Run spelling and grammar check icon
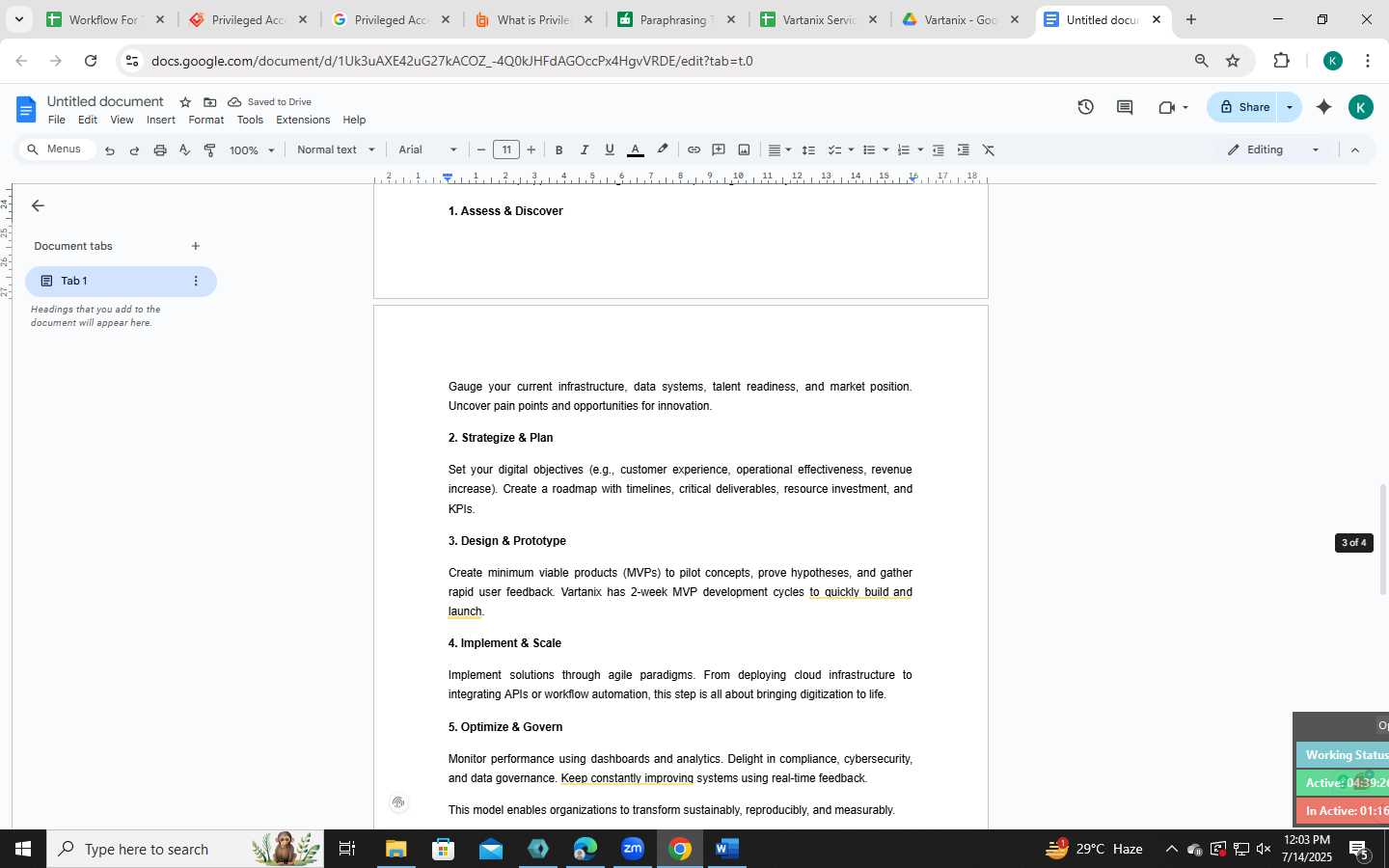1389x868 pixels. click(184, 150)
